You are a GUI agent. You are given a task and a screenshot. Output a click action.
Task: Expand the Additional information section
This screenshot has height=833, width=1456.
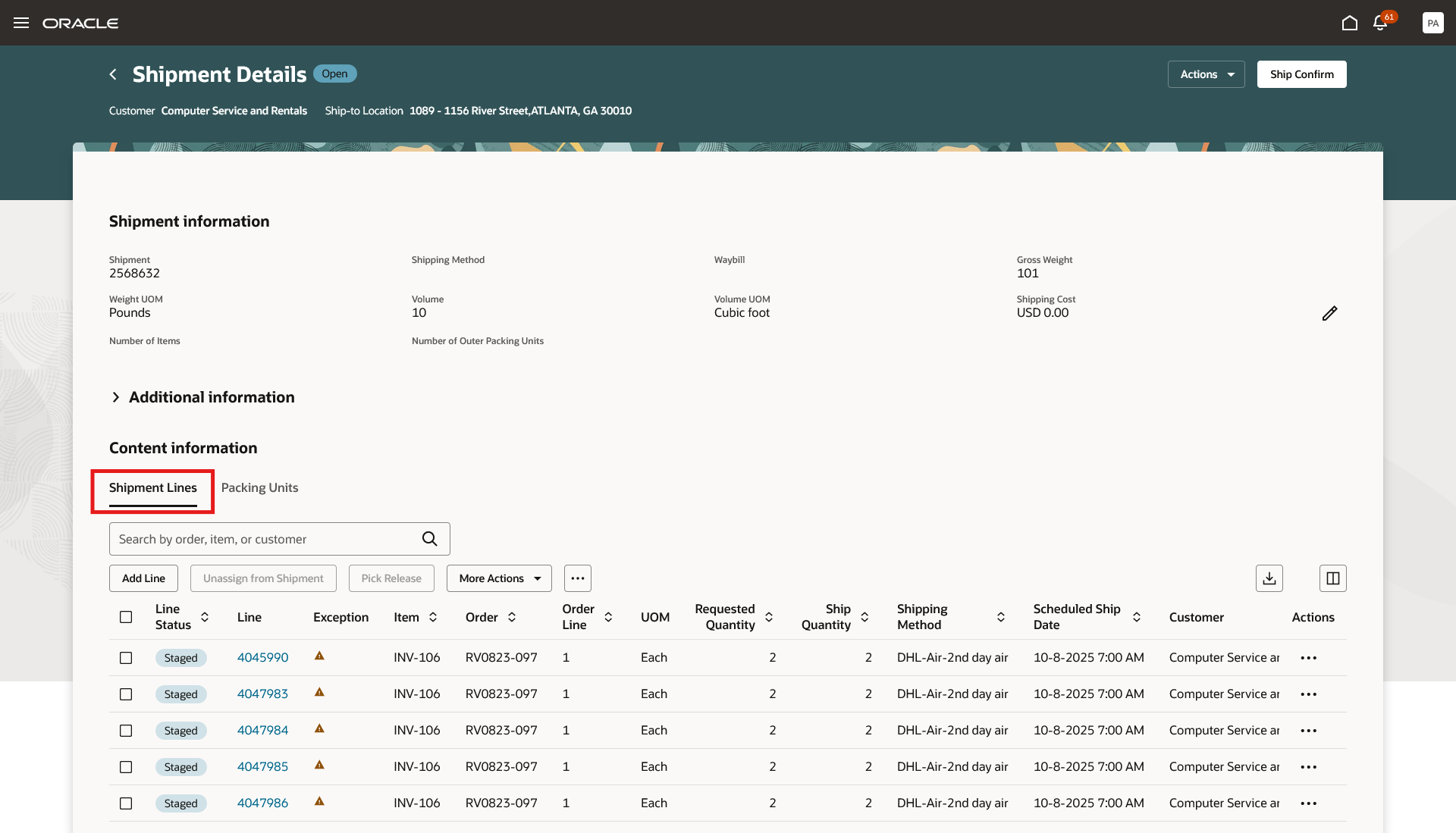[x=115, y=397]
